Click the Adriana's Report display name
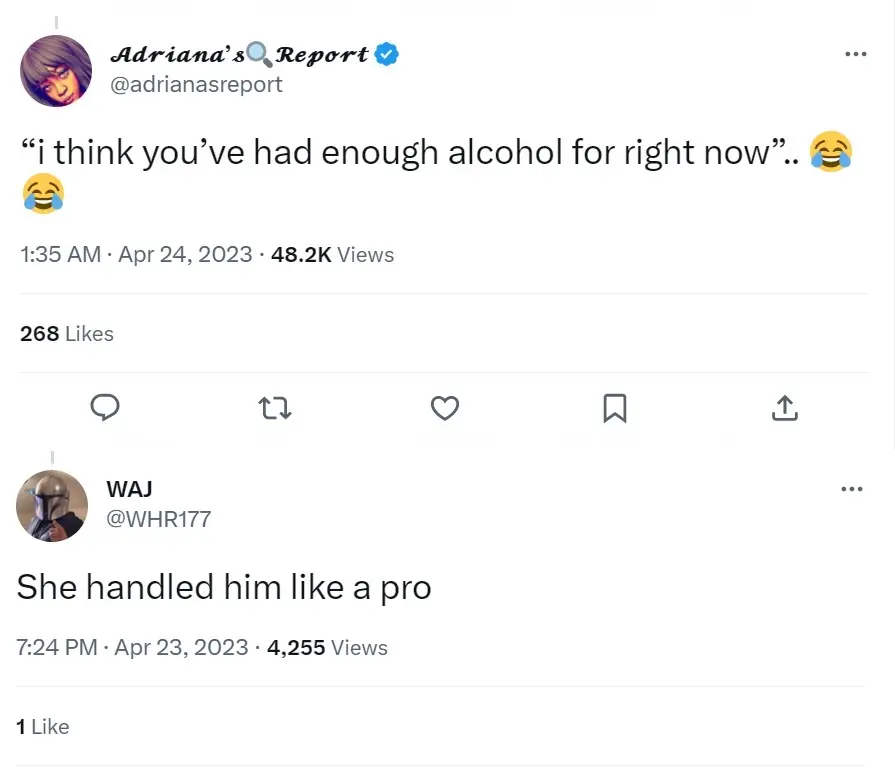 coord(239,54)
